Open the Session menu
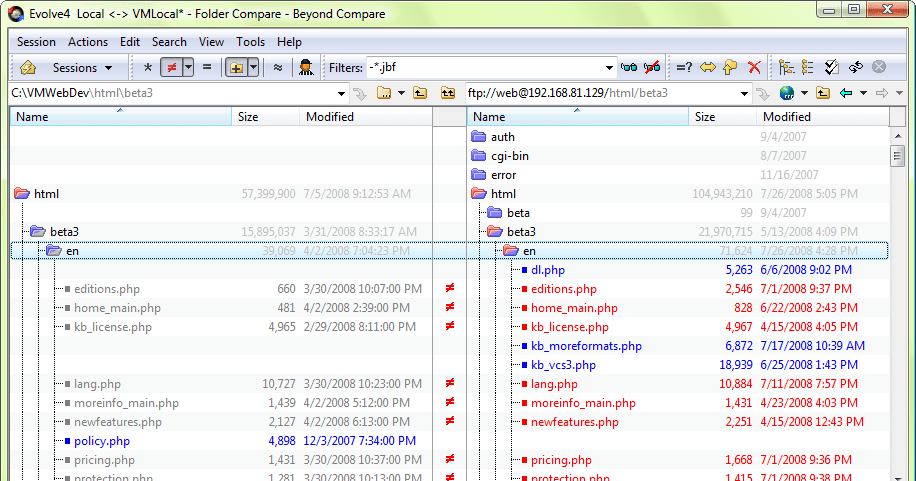Image resolution: width=916 pixels, height=481 pixels. coord(36,42)
